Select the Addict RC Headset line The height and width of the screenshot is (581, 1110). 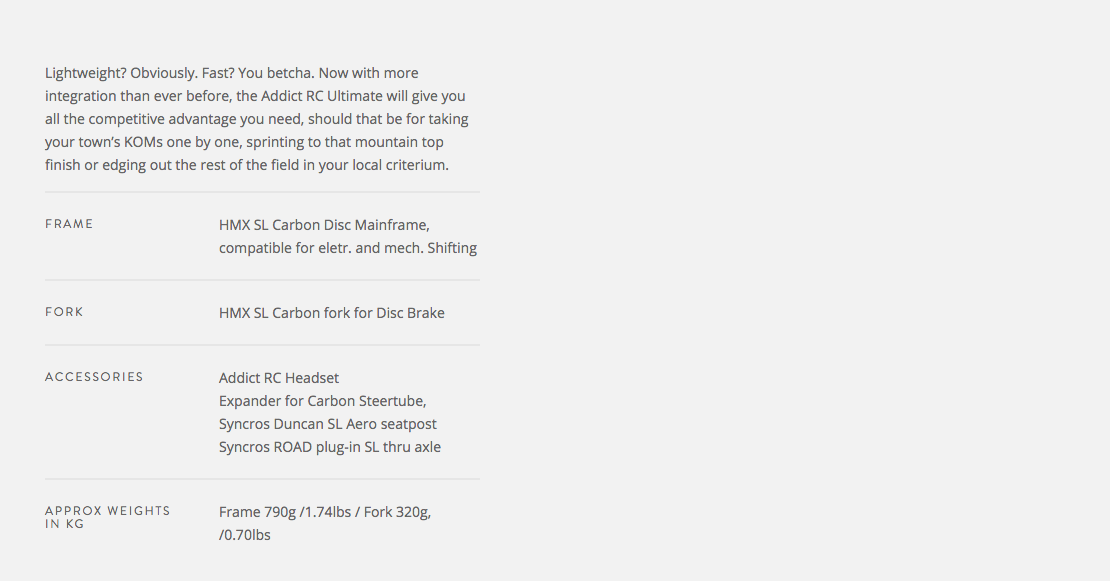pos(279,378)
